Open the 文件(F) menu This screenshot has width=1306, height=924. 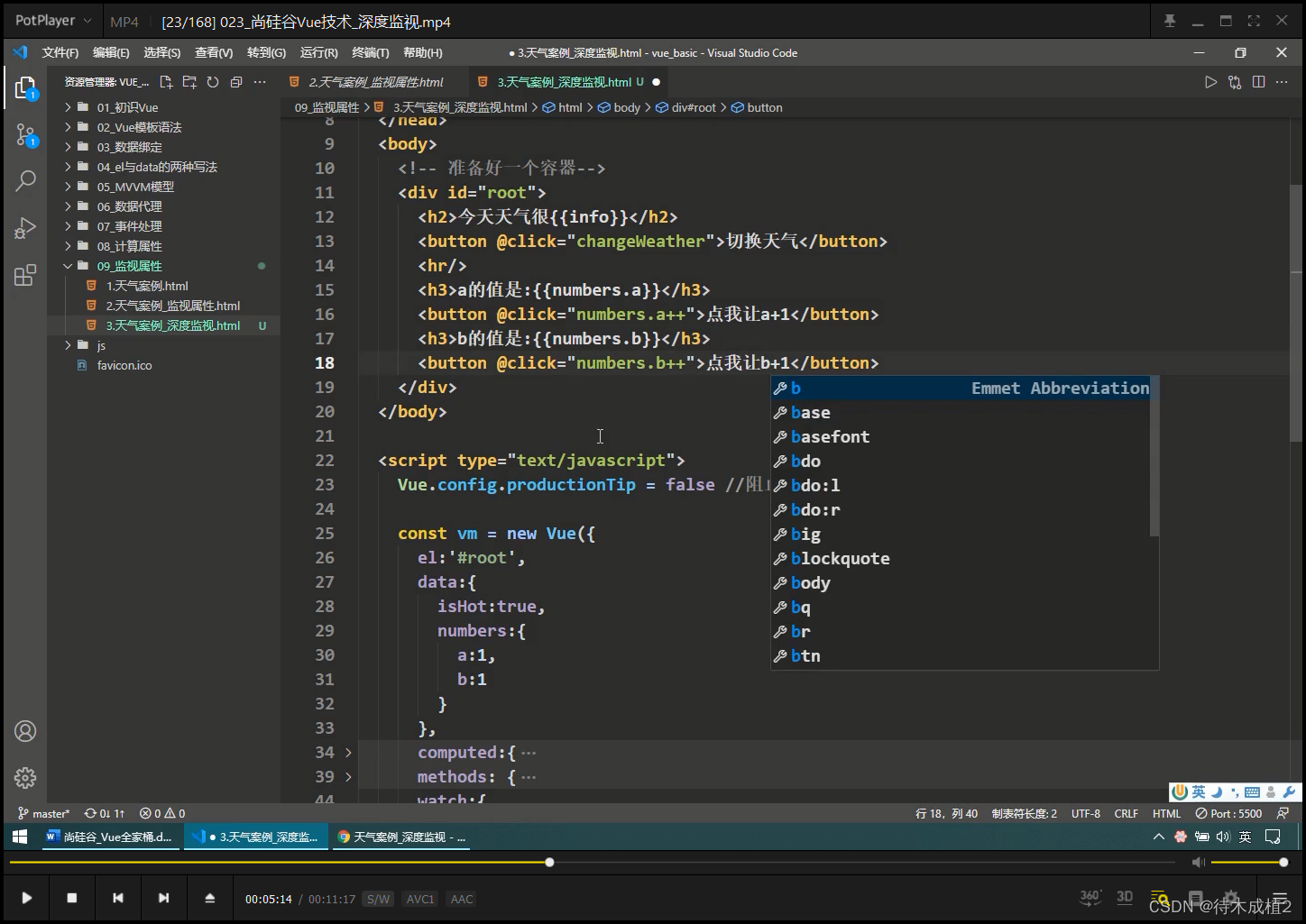click(60, 52)
